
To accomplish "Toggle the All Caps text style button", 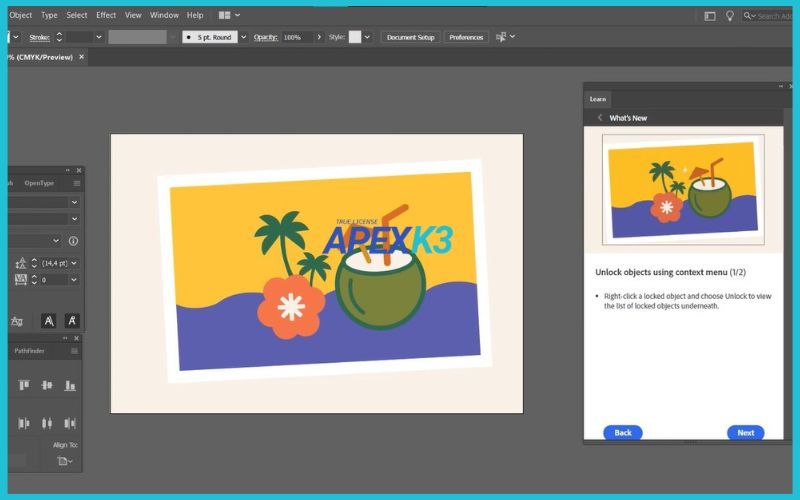I will click(47, 321).
